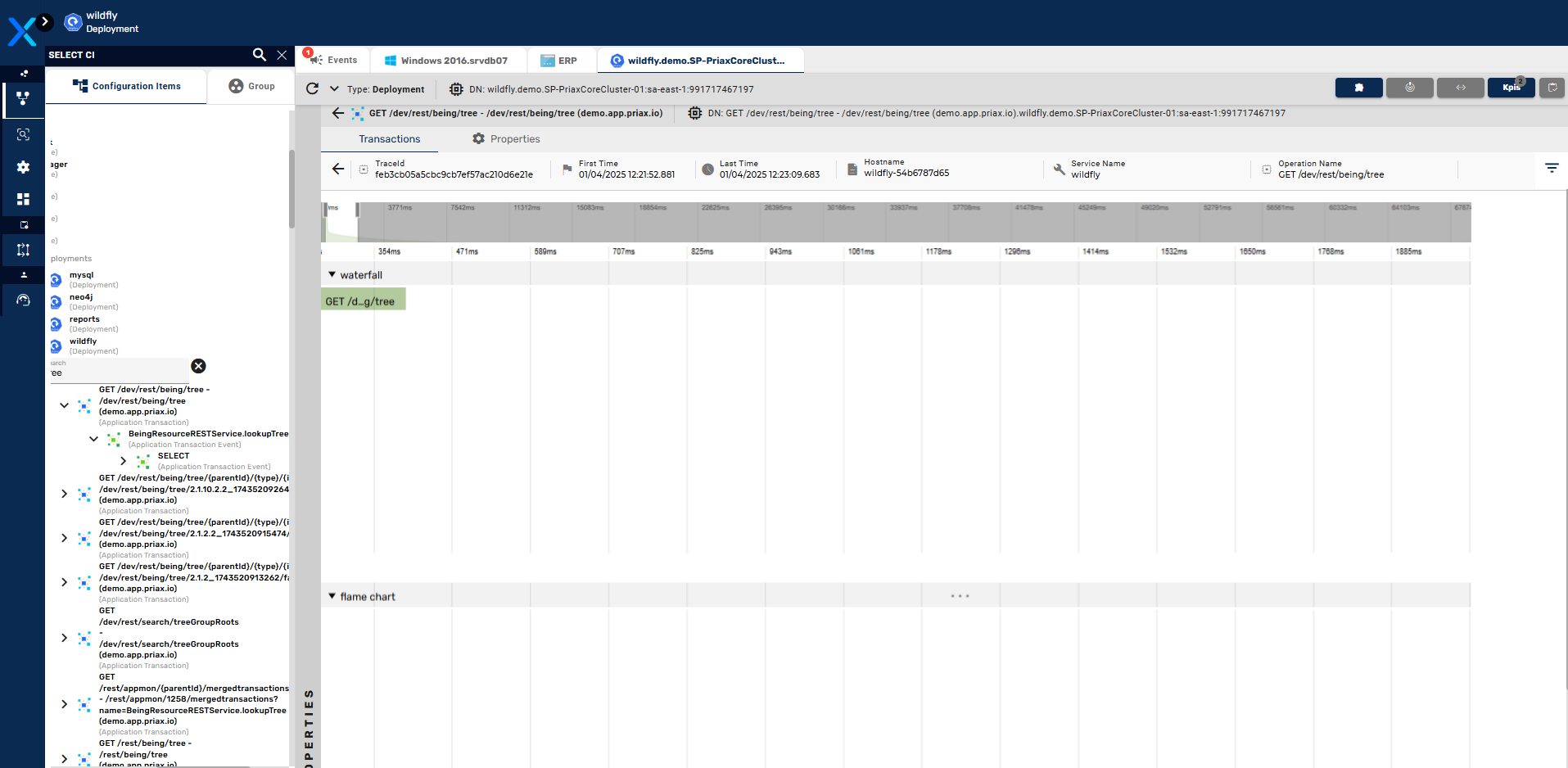Click the Kpis button
This screenshot has height=768, width=1568.
(x=1511, y=88)
